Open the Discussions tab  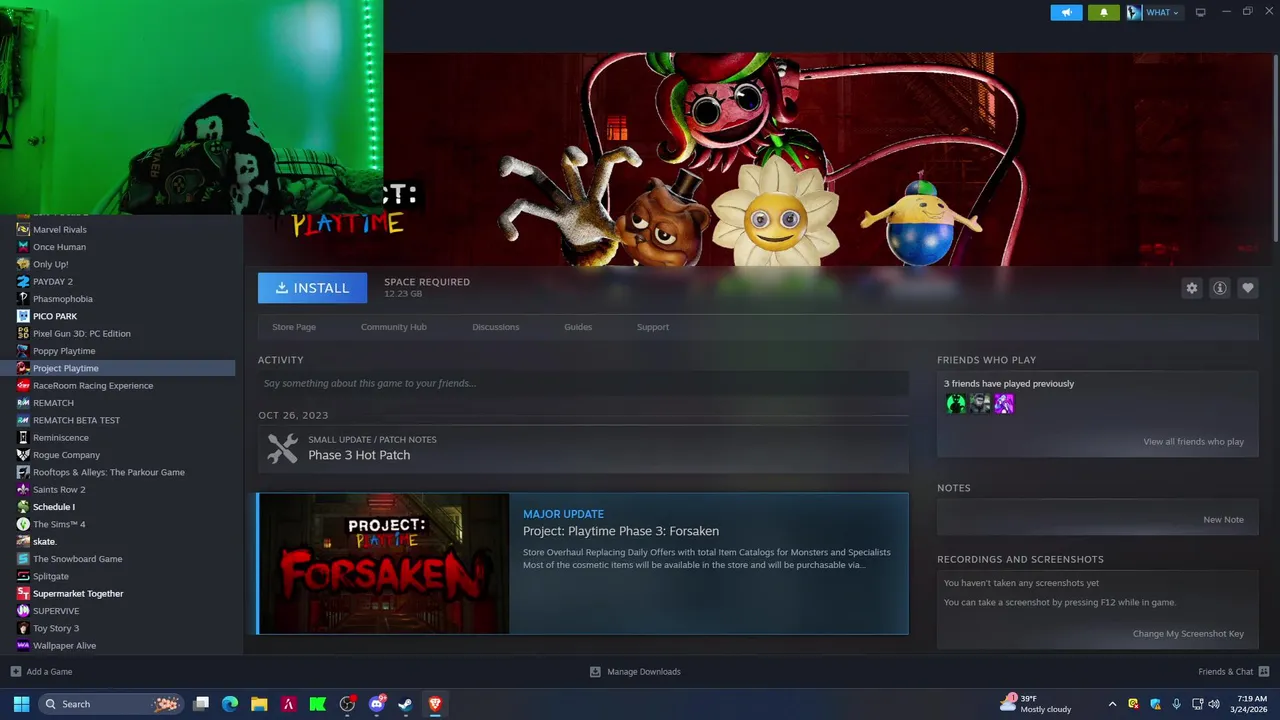click(x=496, y=327)
